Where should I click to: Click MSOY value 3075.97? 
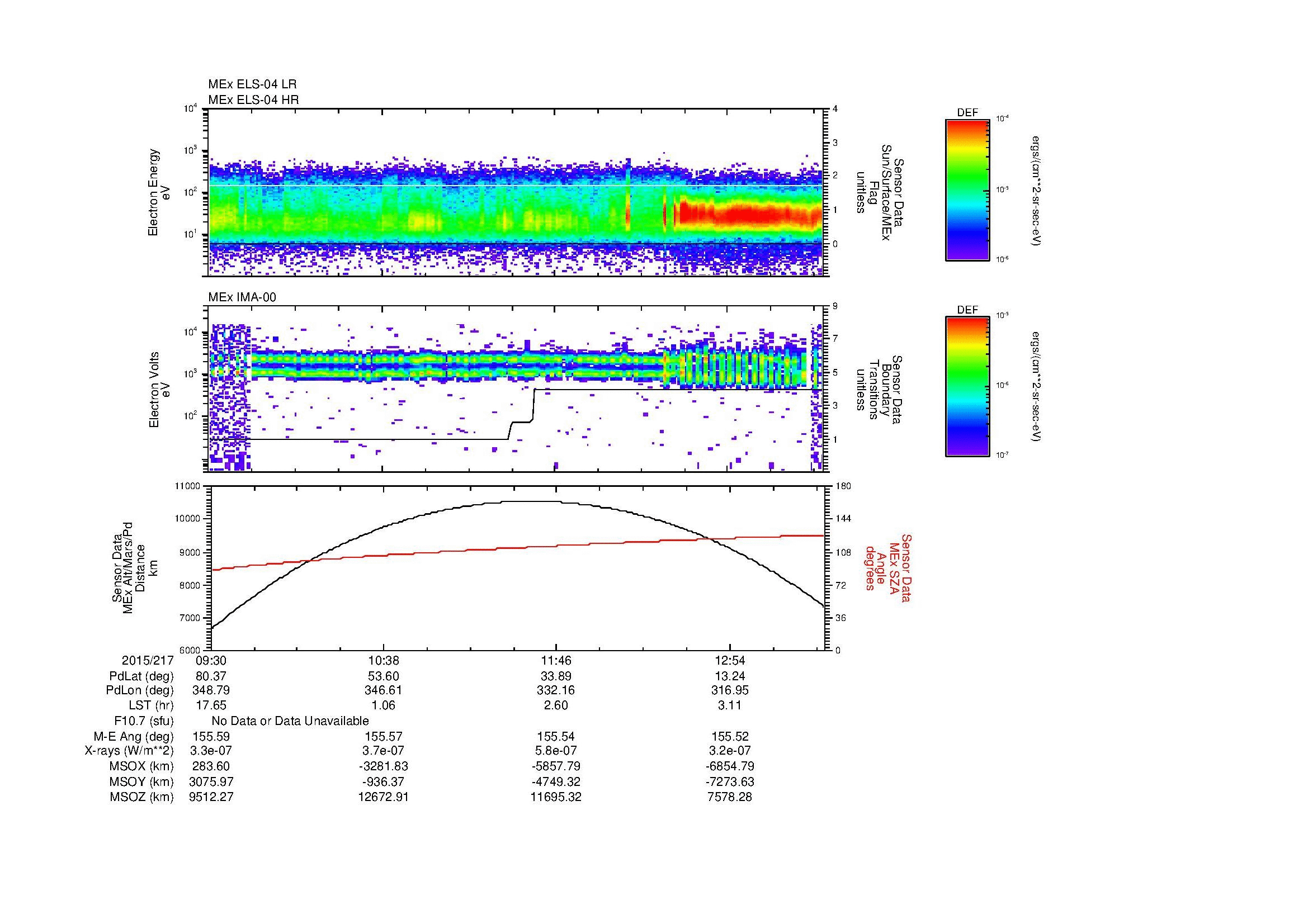[x=211, y=781]
